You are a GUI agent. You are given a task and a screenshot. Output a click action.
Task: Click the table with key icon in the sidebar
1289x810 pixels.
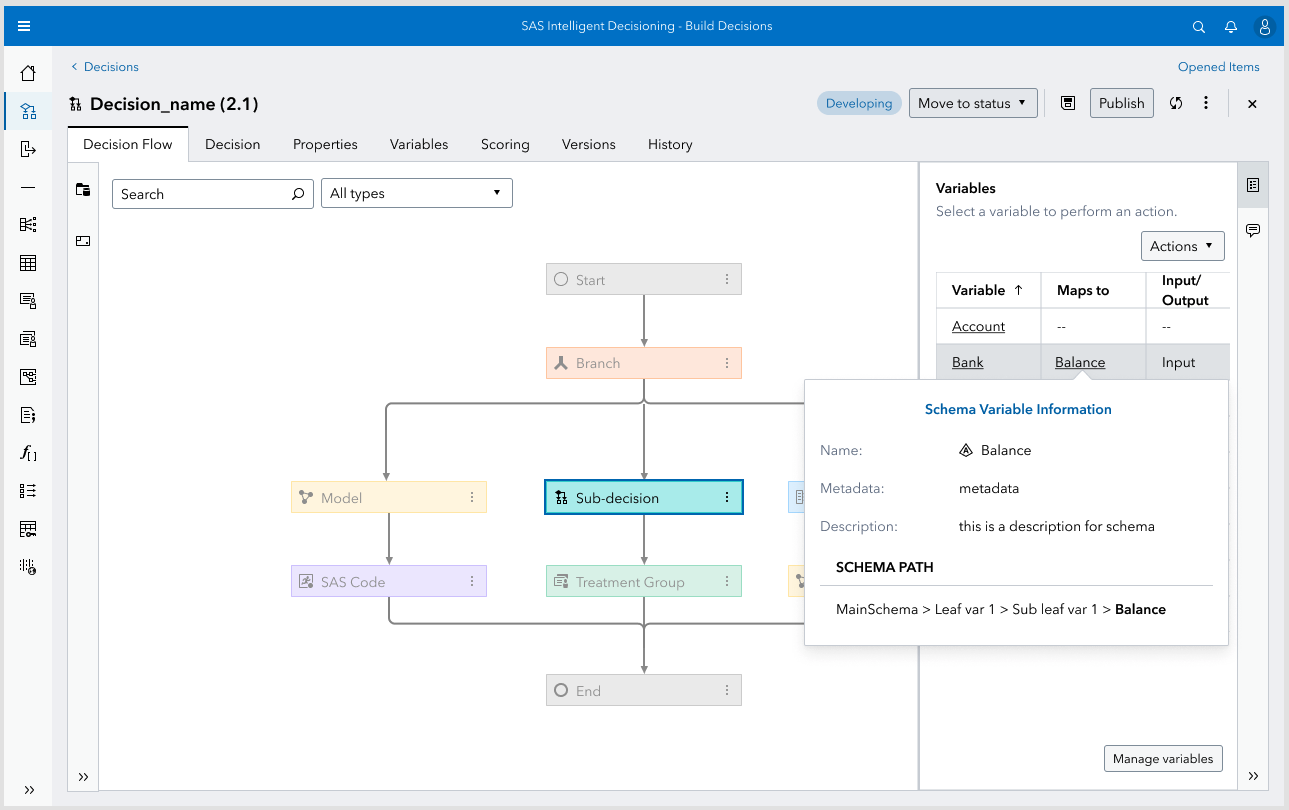[x=28, y=529]
